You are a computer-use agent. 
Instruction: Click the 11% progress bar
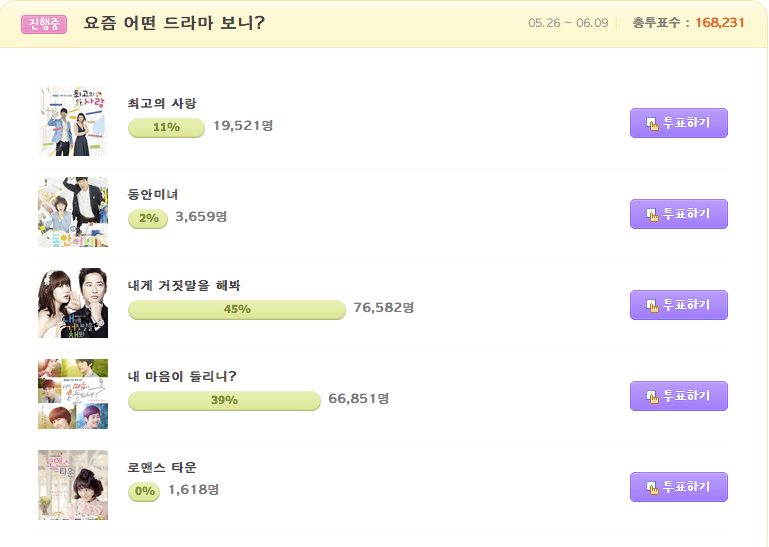166,128
